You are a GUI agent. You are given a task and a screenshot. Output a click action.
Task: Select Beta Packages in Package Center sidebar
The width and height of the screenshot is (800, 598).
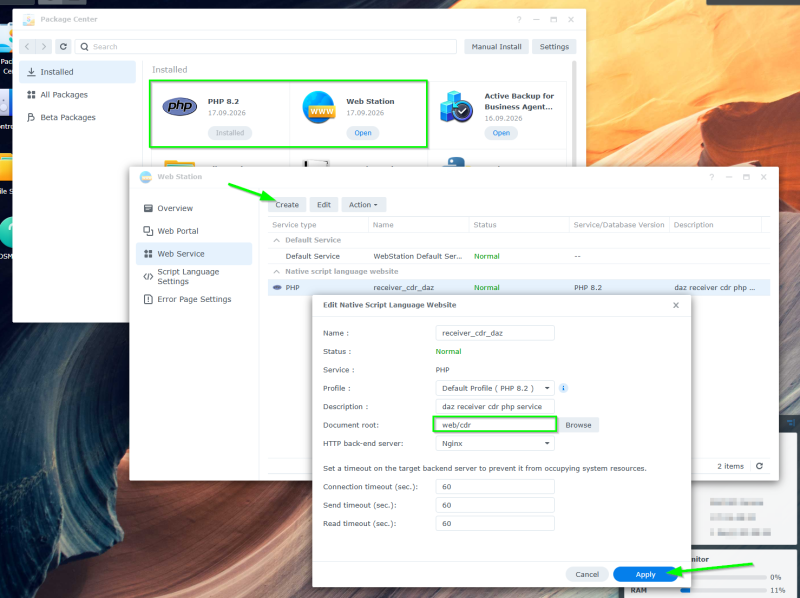(x=78, y=117)
